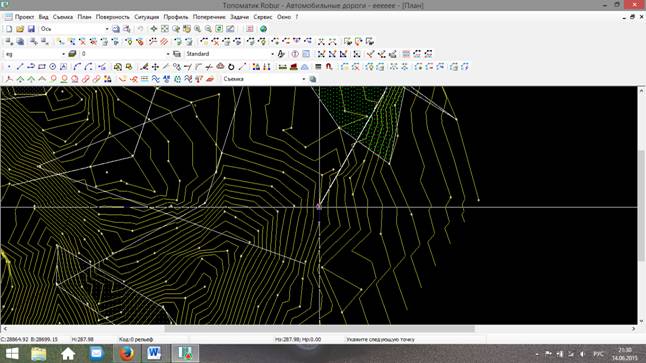Click the green globe icon
Screen dimensions: 646x363
(x=263, y=29)
